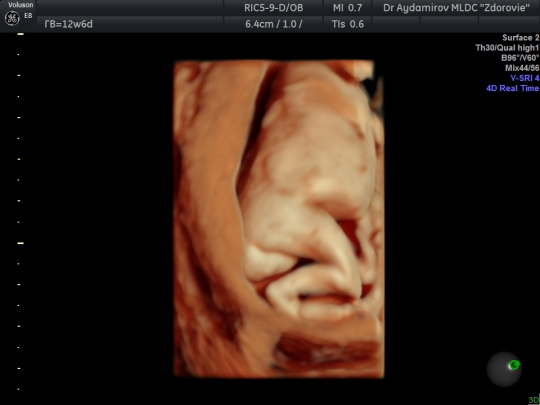Image resolution: width=540 pixels, height=405 pixels.
Task: Click the rendered 3D fetal image
Action: click(279, 219)
